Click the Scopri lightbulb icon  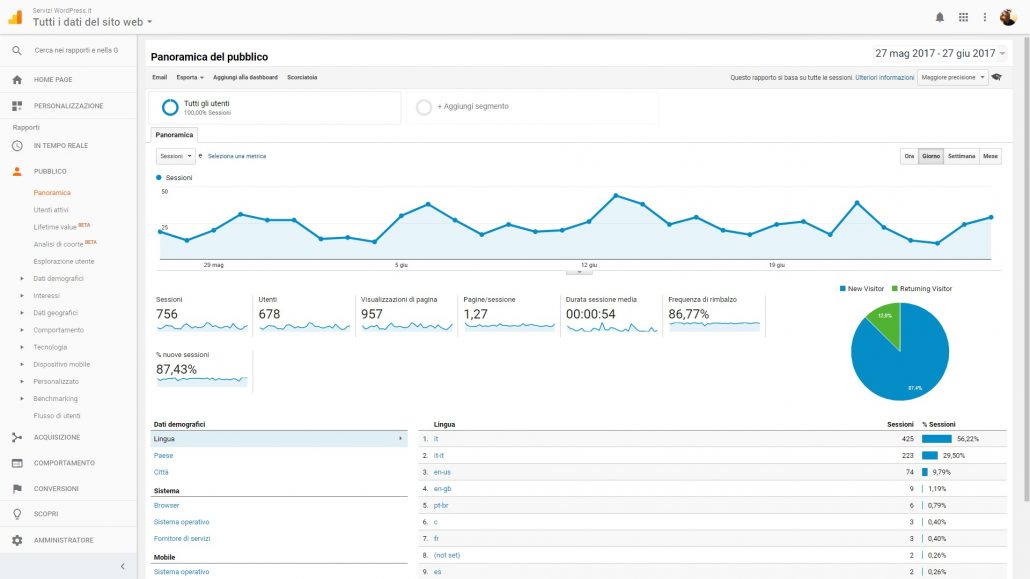17,514
